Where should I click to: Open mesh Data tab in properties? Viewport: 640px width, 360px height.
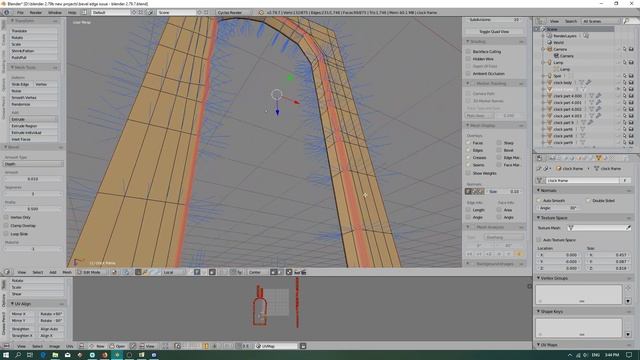(598, 158)
